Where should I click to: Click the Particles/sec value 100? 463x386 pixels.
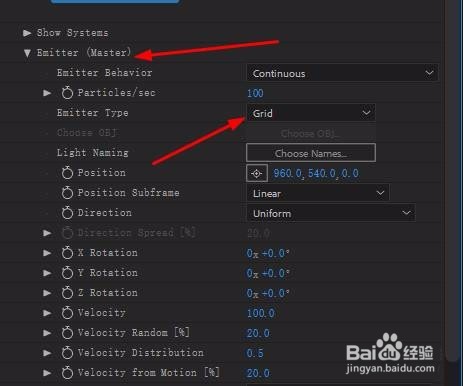(255, 93)
